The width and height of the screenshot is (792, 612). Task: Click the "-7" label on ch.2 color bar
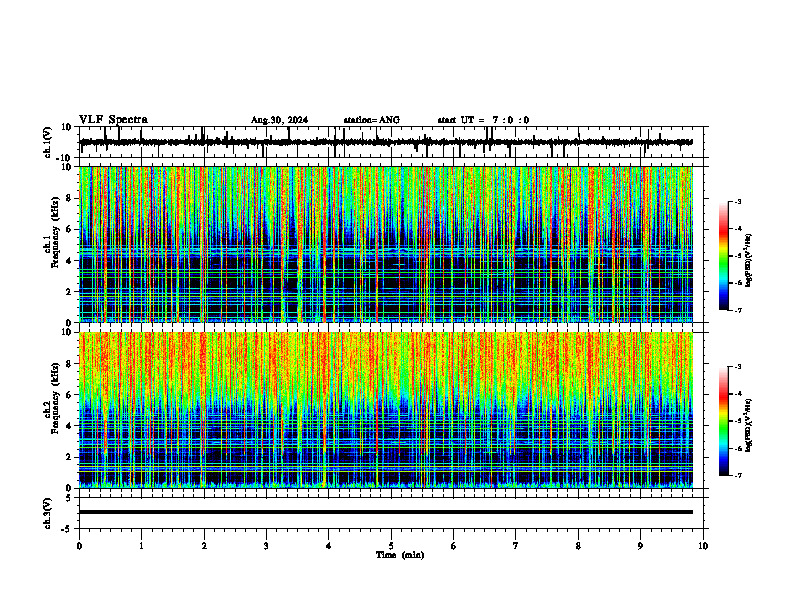coord(737,475)
